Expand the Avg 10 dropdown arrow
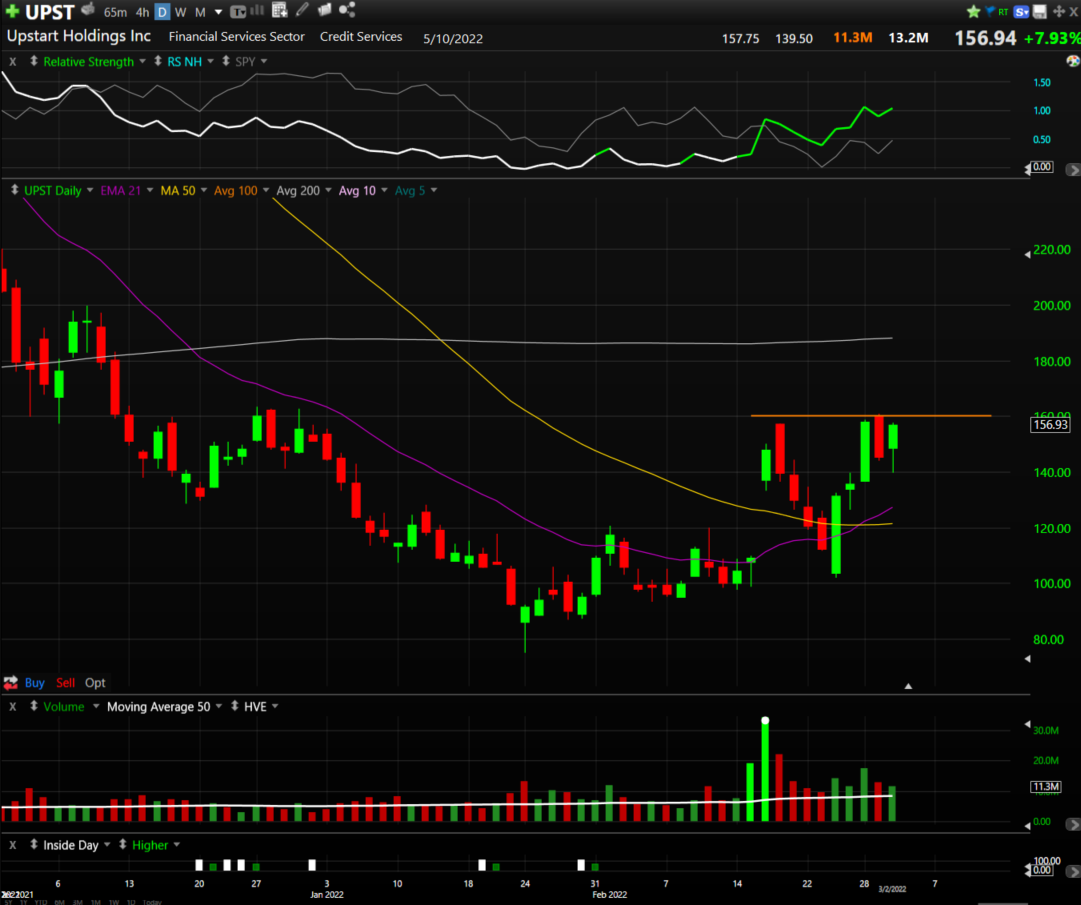This screenshot has height=905, width=1081. [384, 190]
